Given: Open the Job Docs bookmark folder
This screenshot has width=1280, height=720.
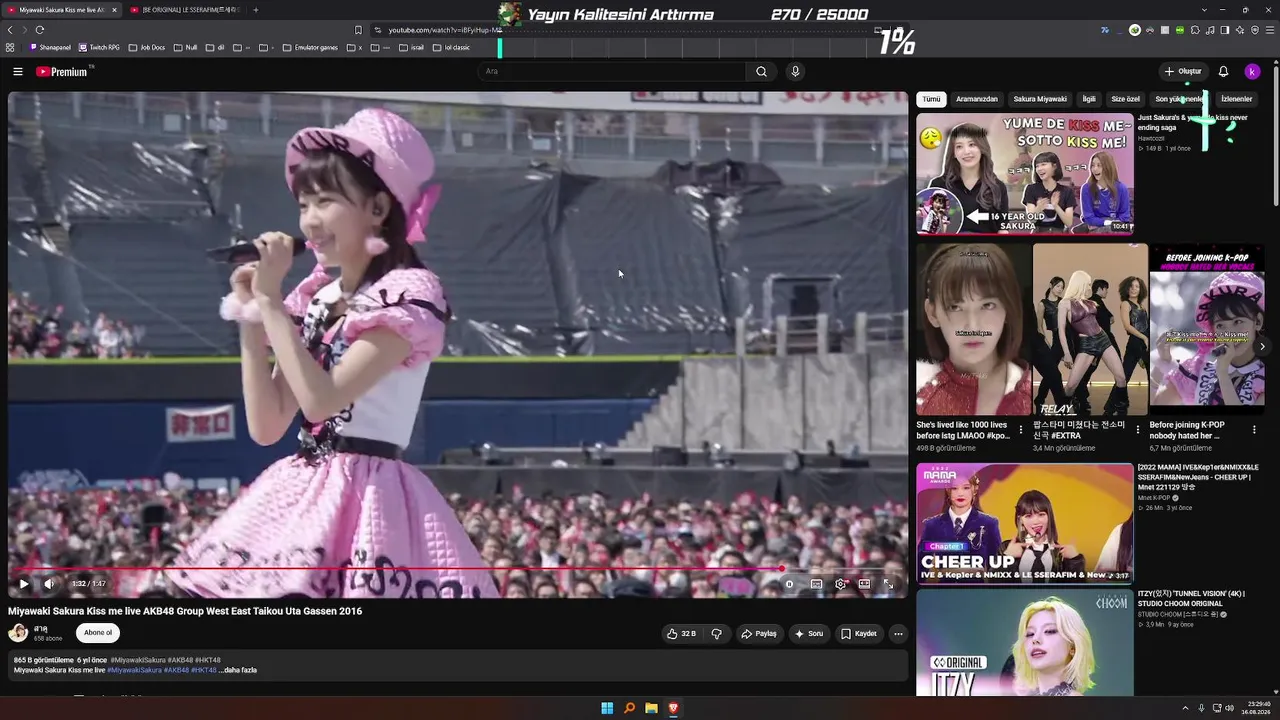Looking at the screenshot, I should [x=147, y=47].
